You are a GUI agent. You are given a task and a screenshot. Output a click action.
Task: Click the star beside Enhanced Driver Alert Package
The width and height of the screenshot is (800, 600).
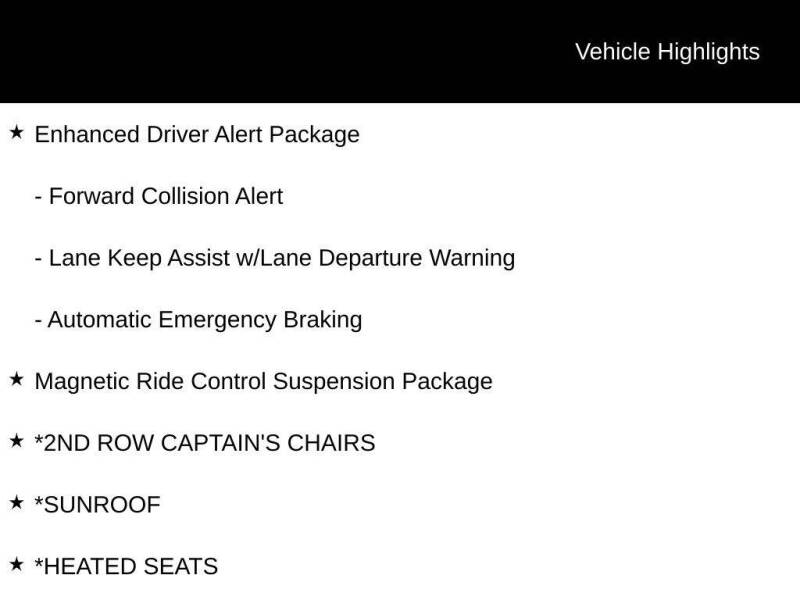(16, 133)
